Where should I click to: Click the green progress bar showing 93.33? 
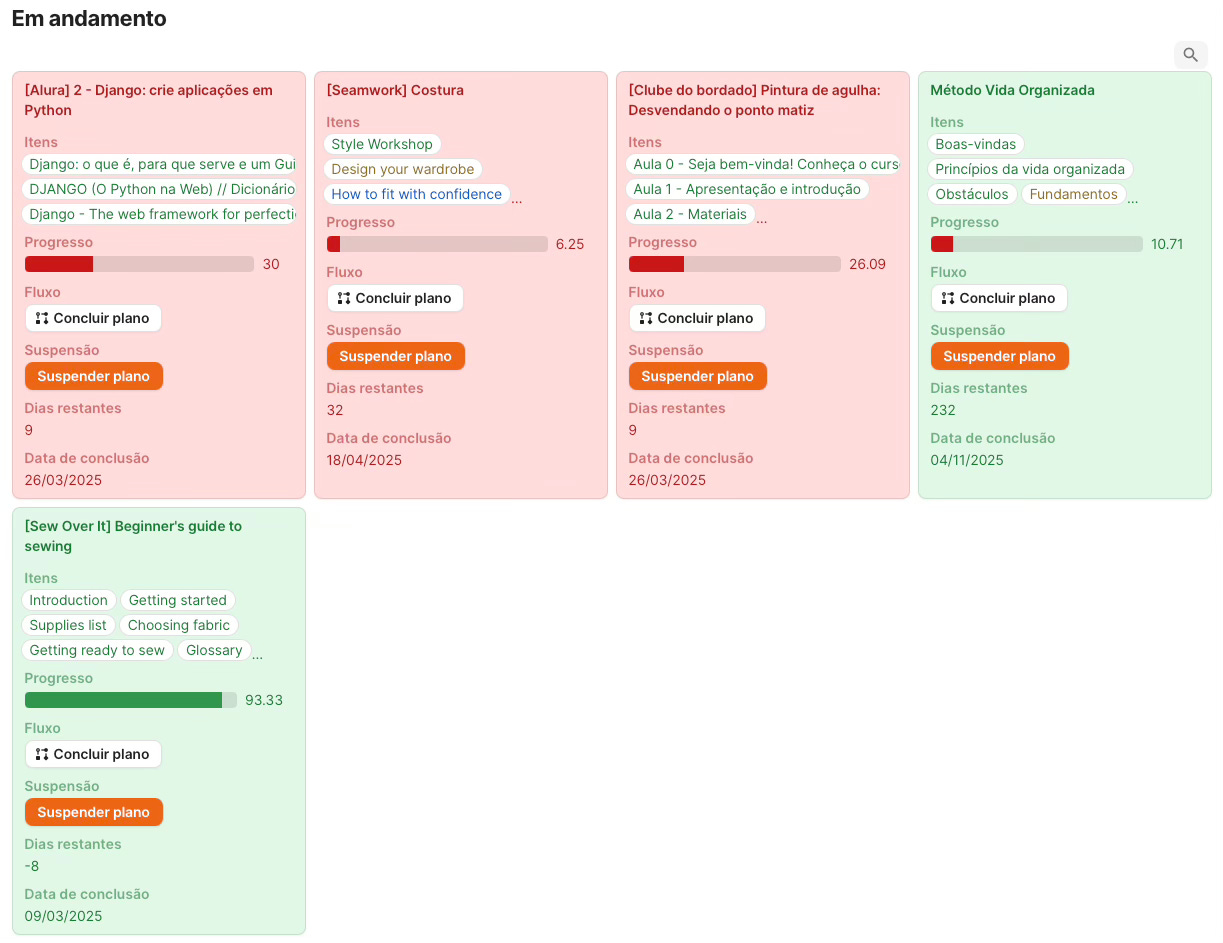(131, 700)
